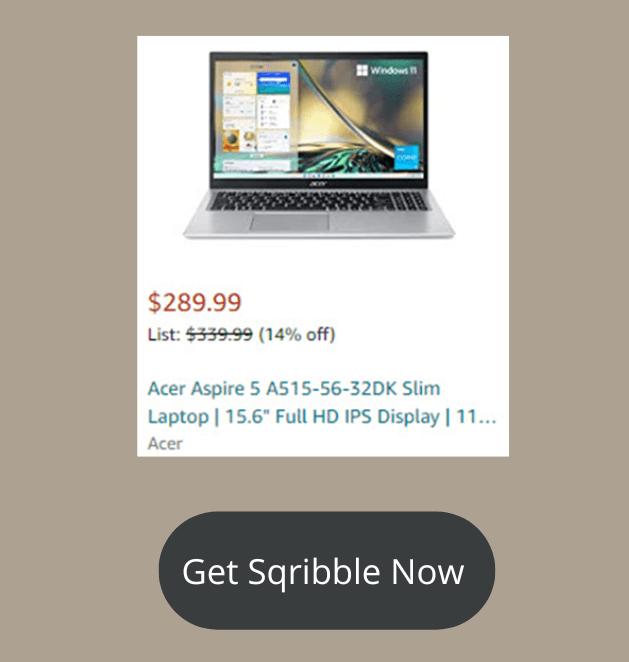Open the Acer Aspire 5 A515-56-32DK Slim link

[x=294, y=388]
